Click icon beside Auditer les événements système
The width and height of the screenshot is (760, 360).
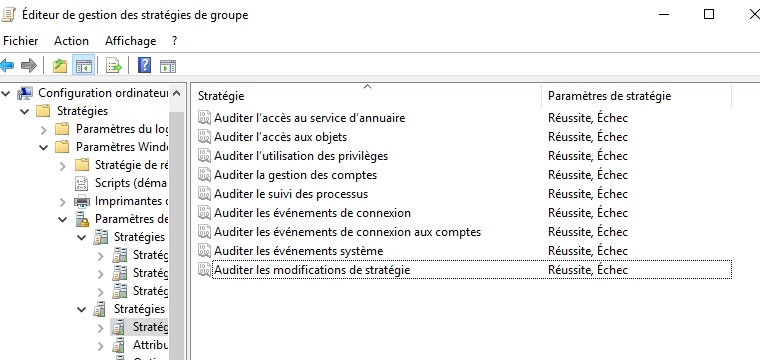205,250
